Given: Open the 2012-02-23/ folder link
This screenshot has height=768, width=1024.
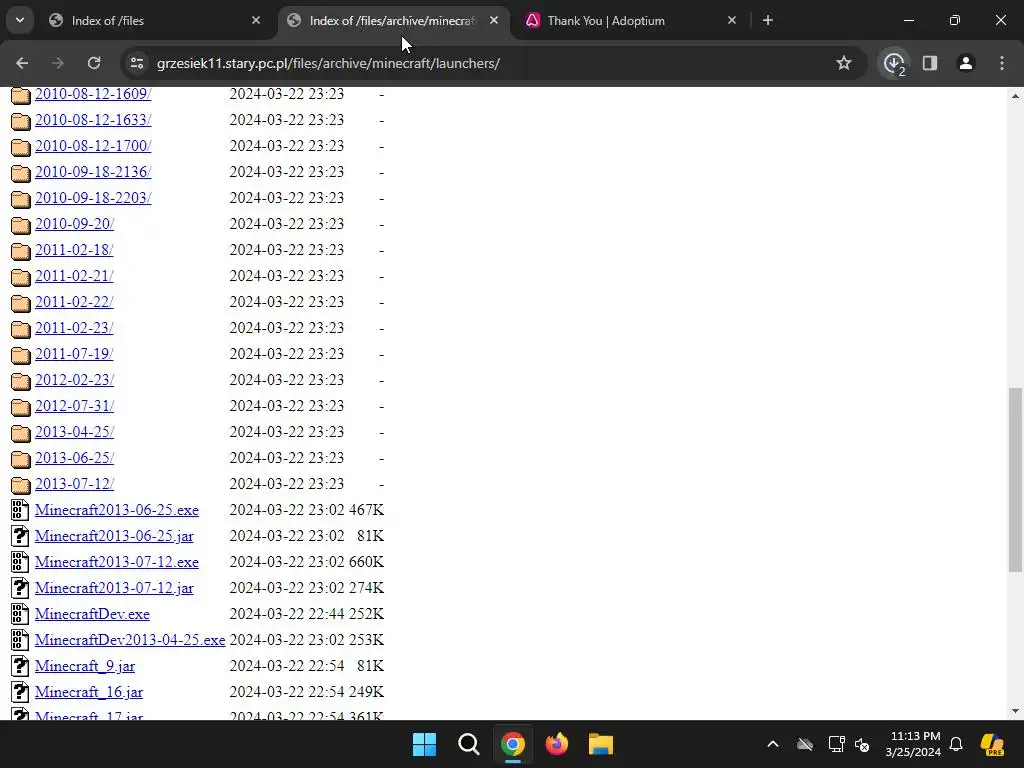Looking at the screenshot, I should [74, 380].
